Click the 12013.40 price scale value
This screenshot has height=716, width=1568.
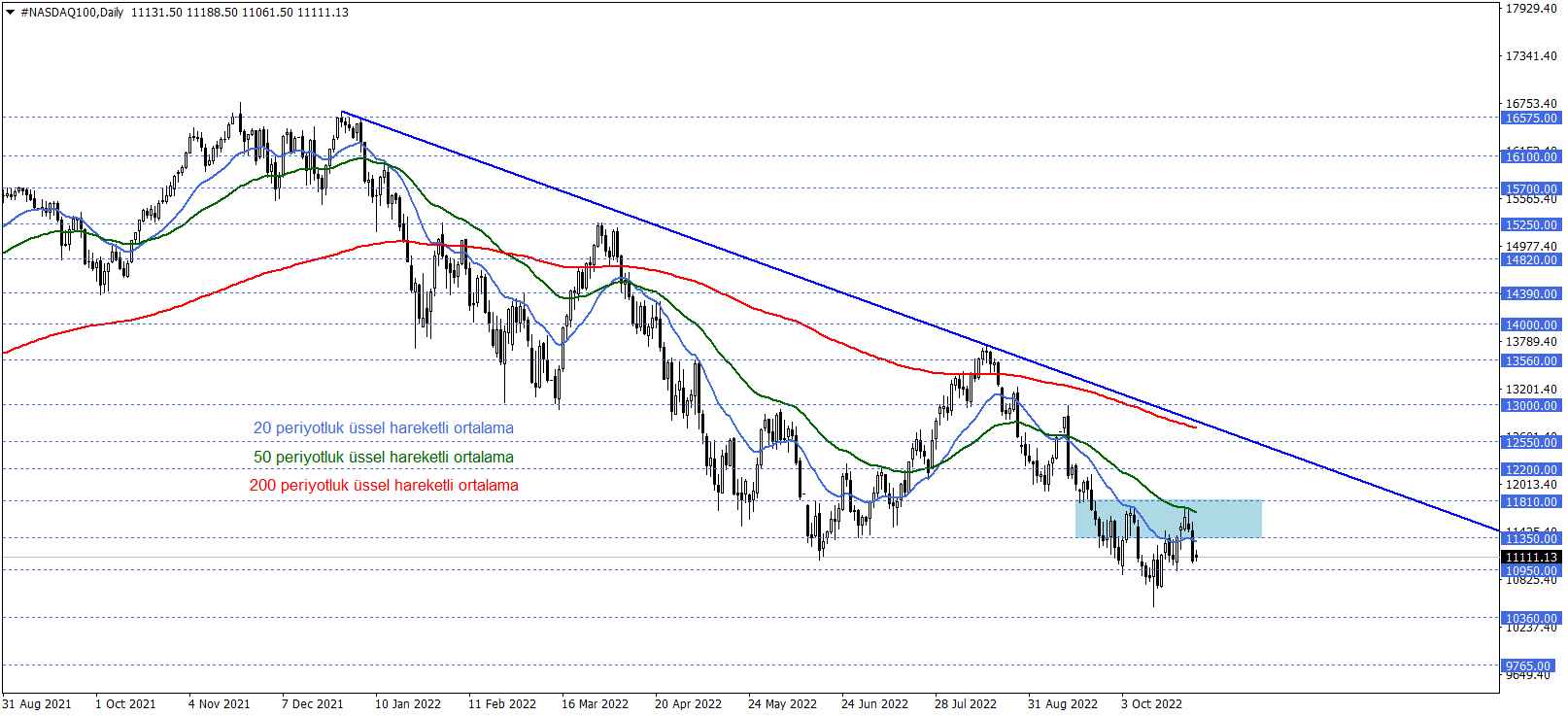pyautogui.click(x=1531, y=485)
